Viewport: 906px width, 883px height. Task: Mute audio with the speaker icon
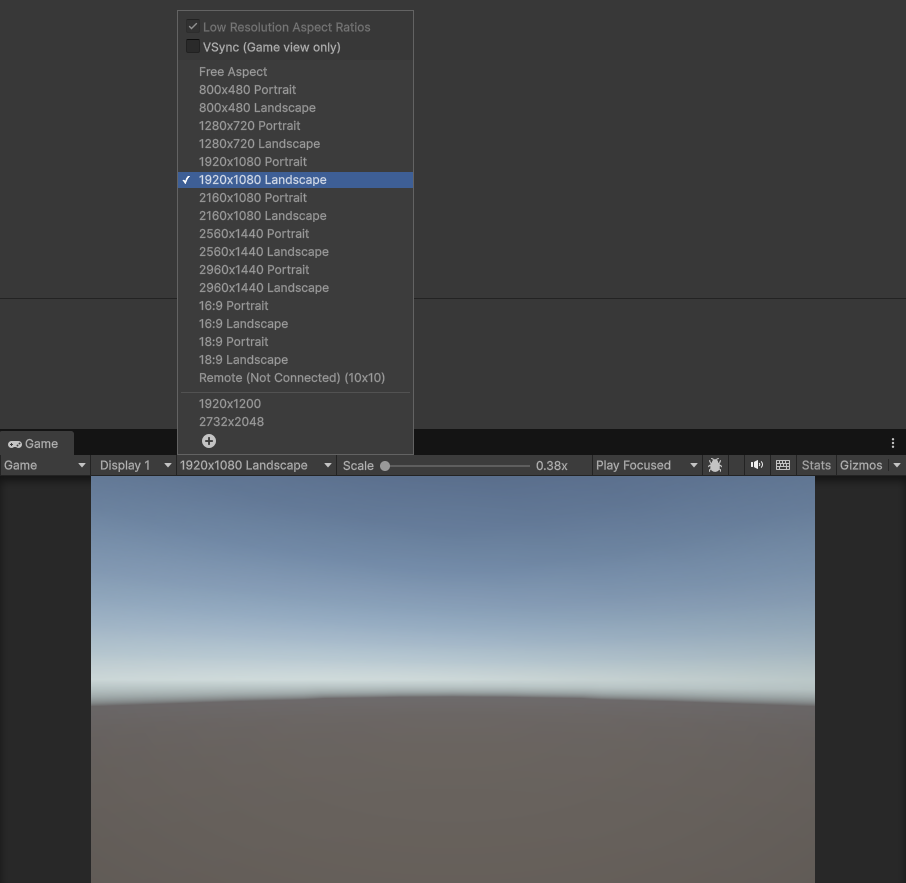(757, 465)
